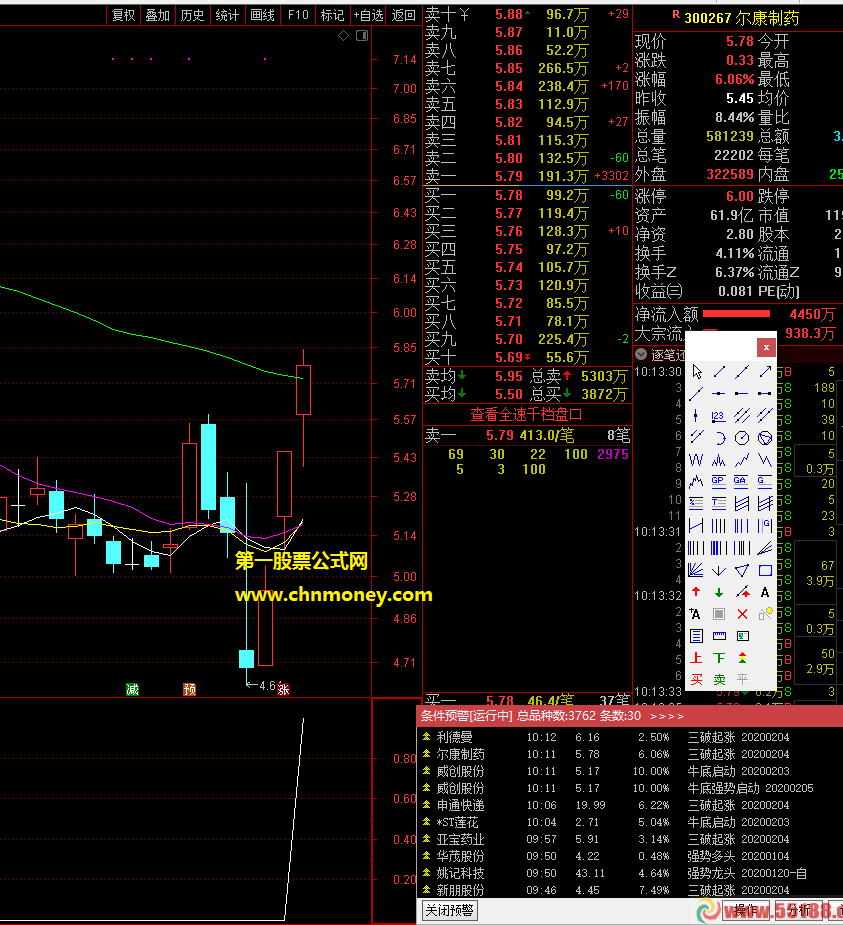Select the rectangle drawing tool
Screen dimensions: 843x925
tap(765, 570)
